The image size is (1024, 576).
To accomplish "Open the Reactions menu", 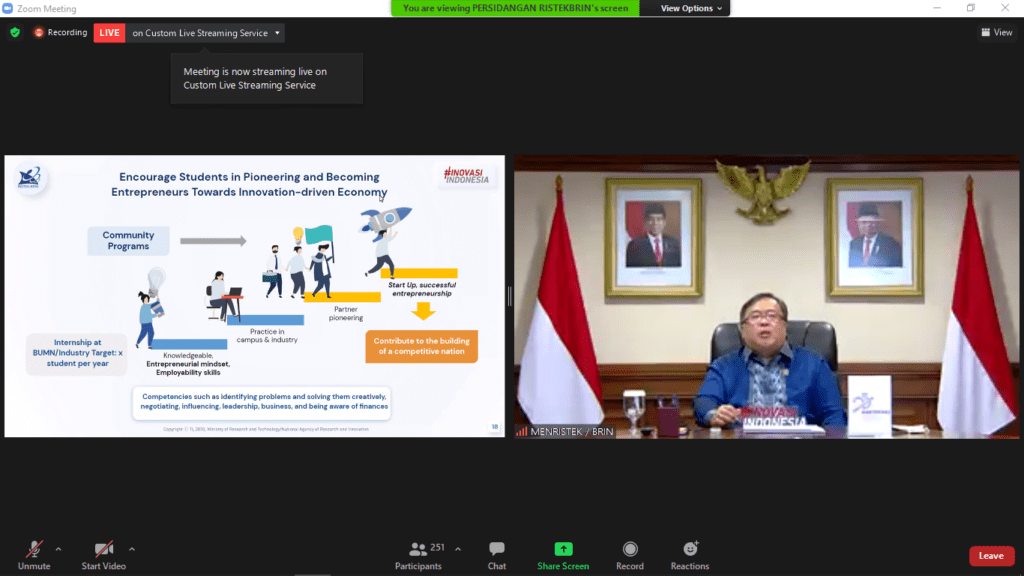I will point(690,555).
